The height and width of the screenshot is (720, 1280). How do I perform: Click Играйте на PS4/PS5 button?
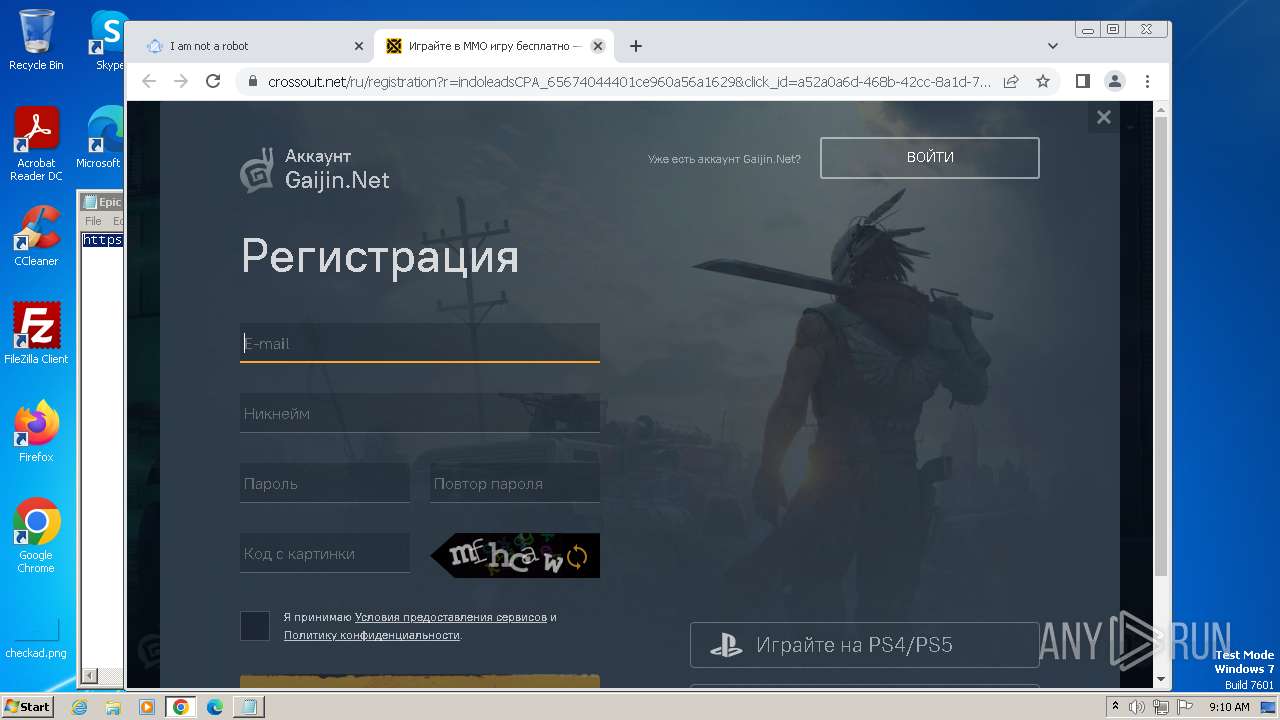click(x=865, y=645)
